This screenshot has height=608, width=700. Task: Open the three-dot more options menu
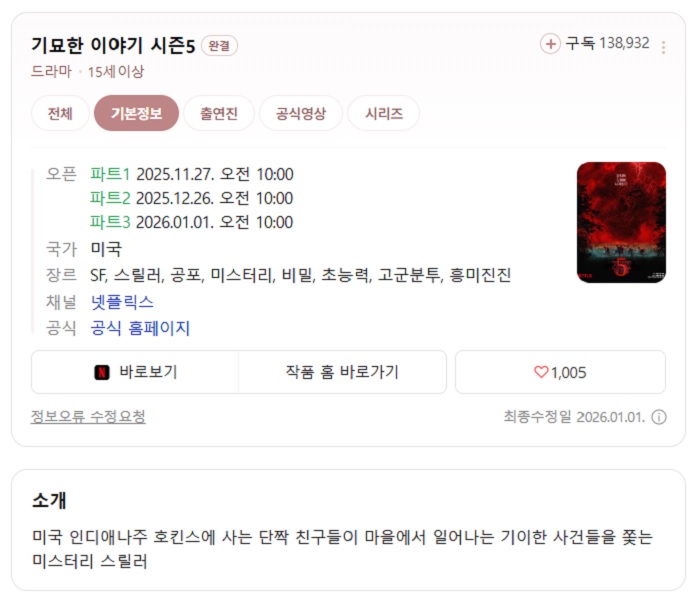click(x=663, y=47)
